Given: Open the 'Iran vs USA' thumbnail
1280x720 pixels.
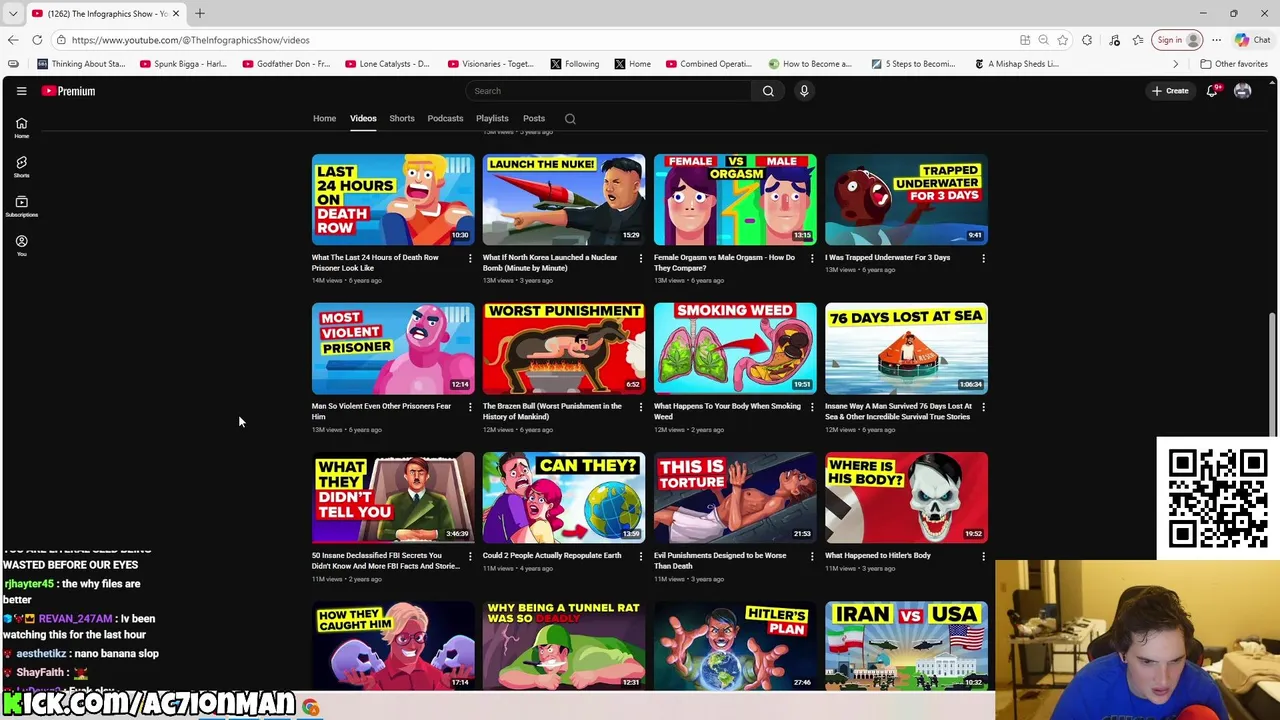Looking at the screenshot, I should 906,645.
